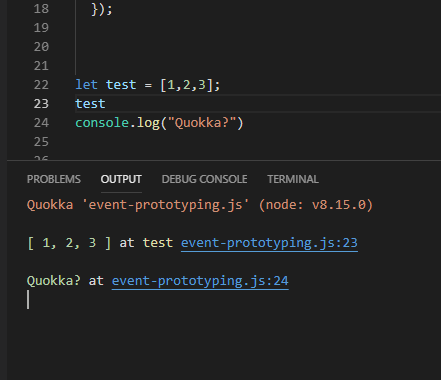Open the DEBUG CONSOLE tab
441x380 pixels.
pos(204,179)
